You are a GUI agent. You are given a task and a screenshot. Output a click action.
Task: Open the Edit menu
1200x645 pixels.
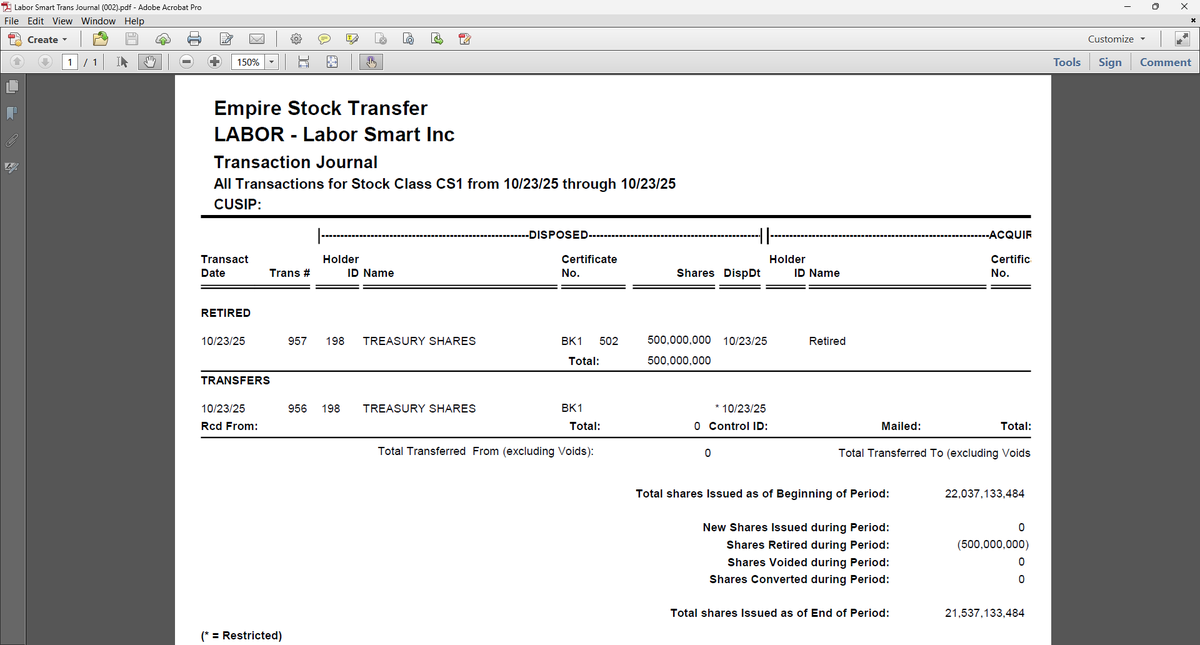point(37,21)
